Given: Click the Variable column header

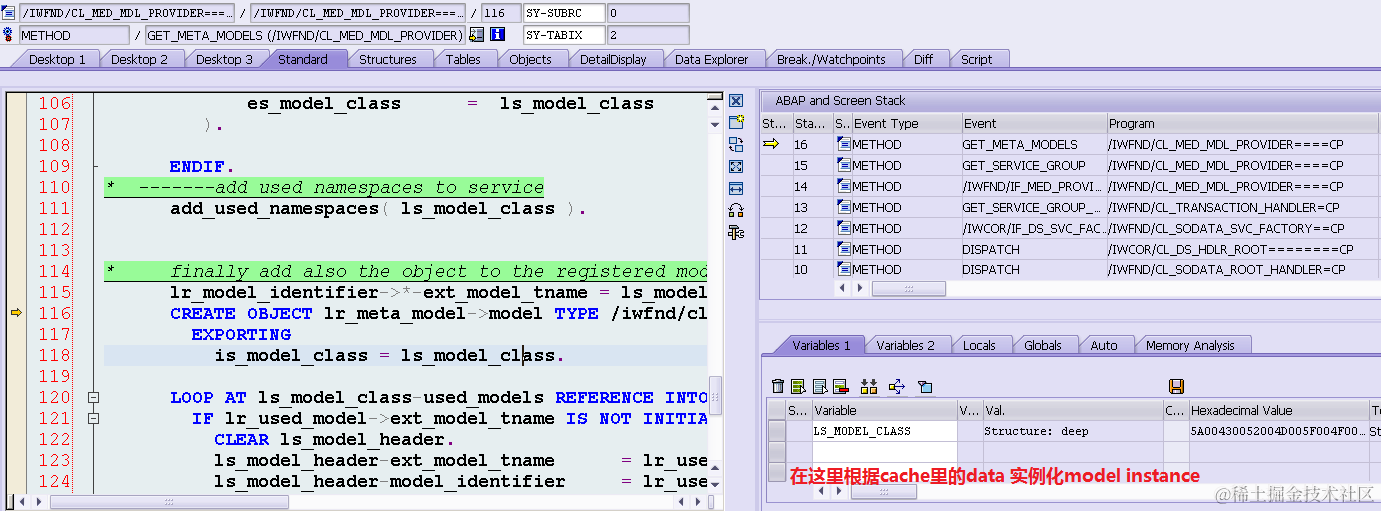Looking at the screenshot, I should point(884,410).
